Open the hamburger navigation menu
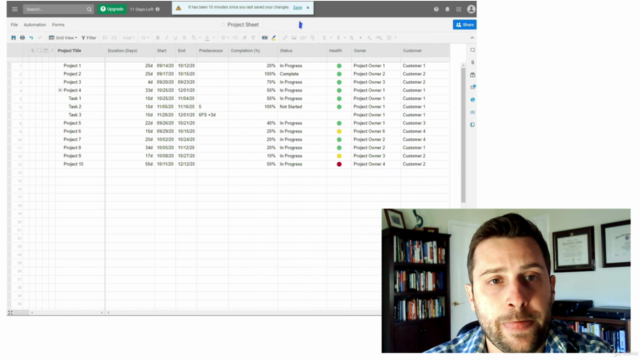This screenshot has height=360, width=640. (x=15, y=9)
